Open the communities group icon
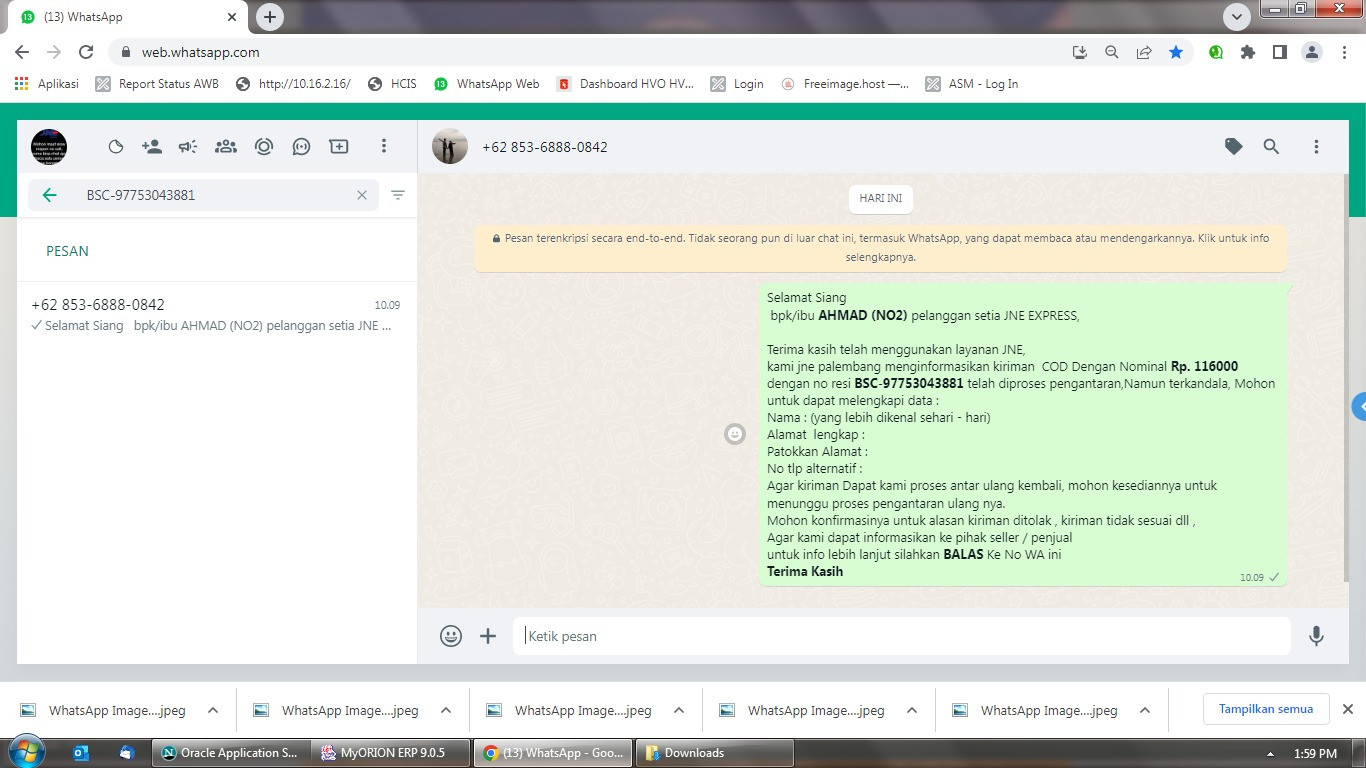The width and height of the screenshot is (1366, 768). pyautogui.click(x=226, y=147)
